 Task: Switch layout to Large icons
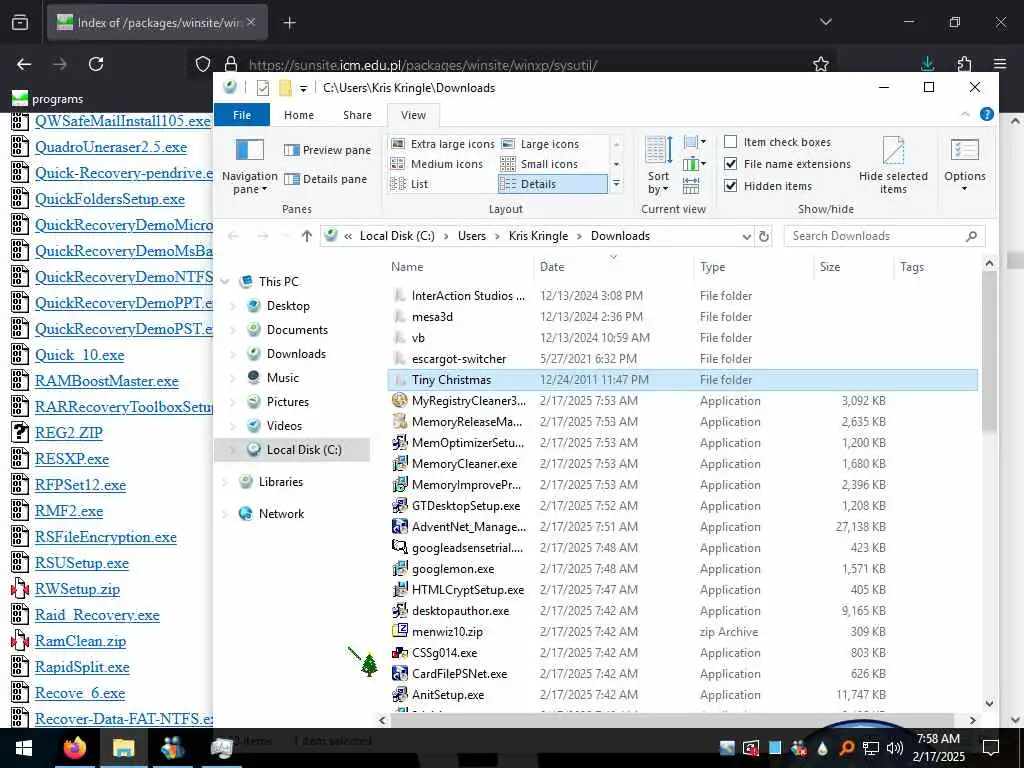click(x=540, y=144)
